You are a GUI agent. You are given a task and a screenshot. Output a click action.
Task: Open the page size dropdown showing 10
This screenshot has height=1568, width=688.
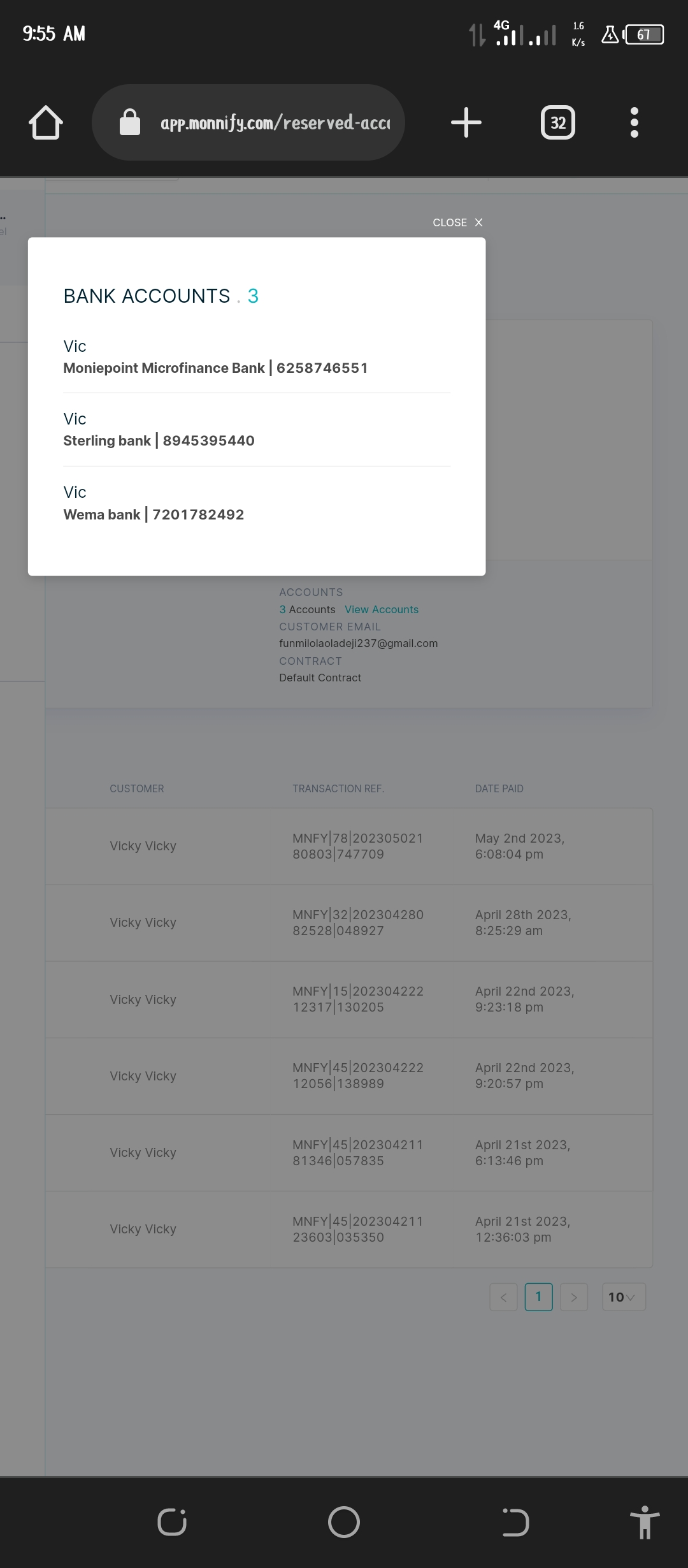click(623, 1297)
